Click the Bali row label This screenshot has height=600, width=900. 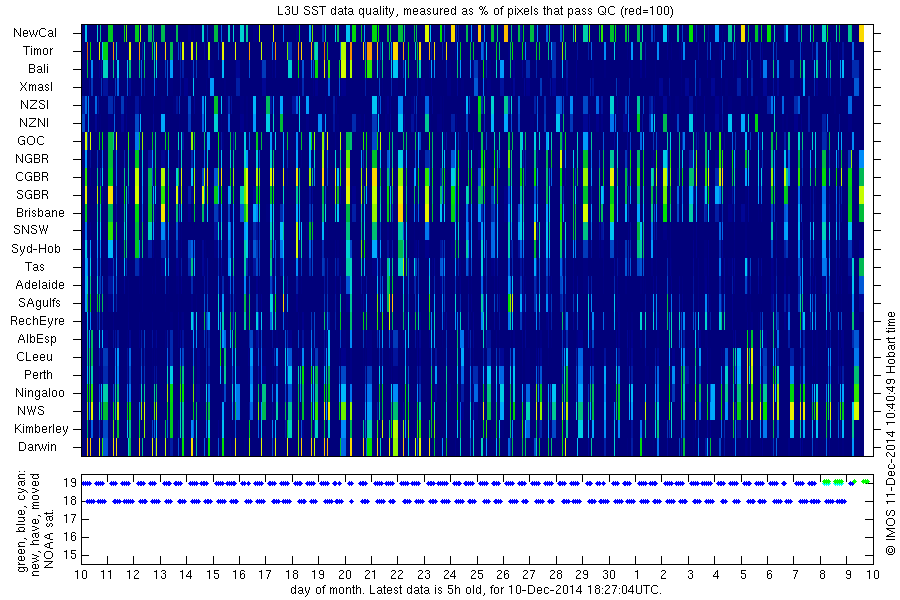38,69
